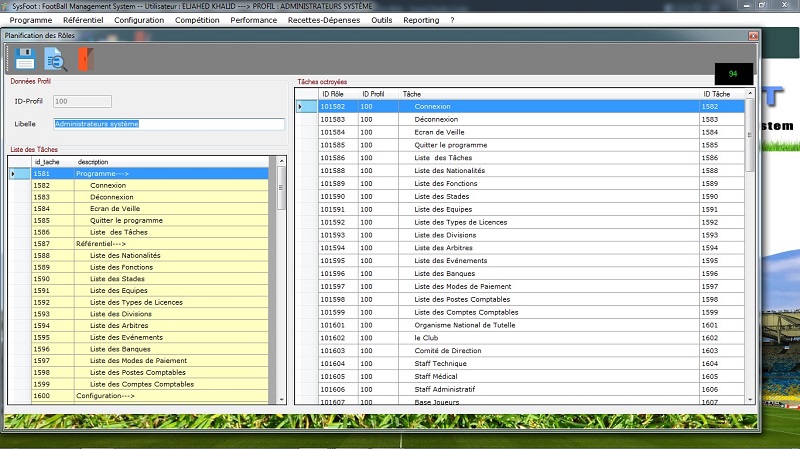Sort task list by id_tache column header

tap(53, 162)
